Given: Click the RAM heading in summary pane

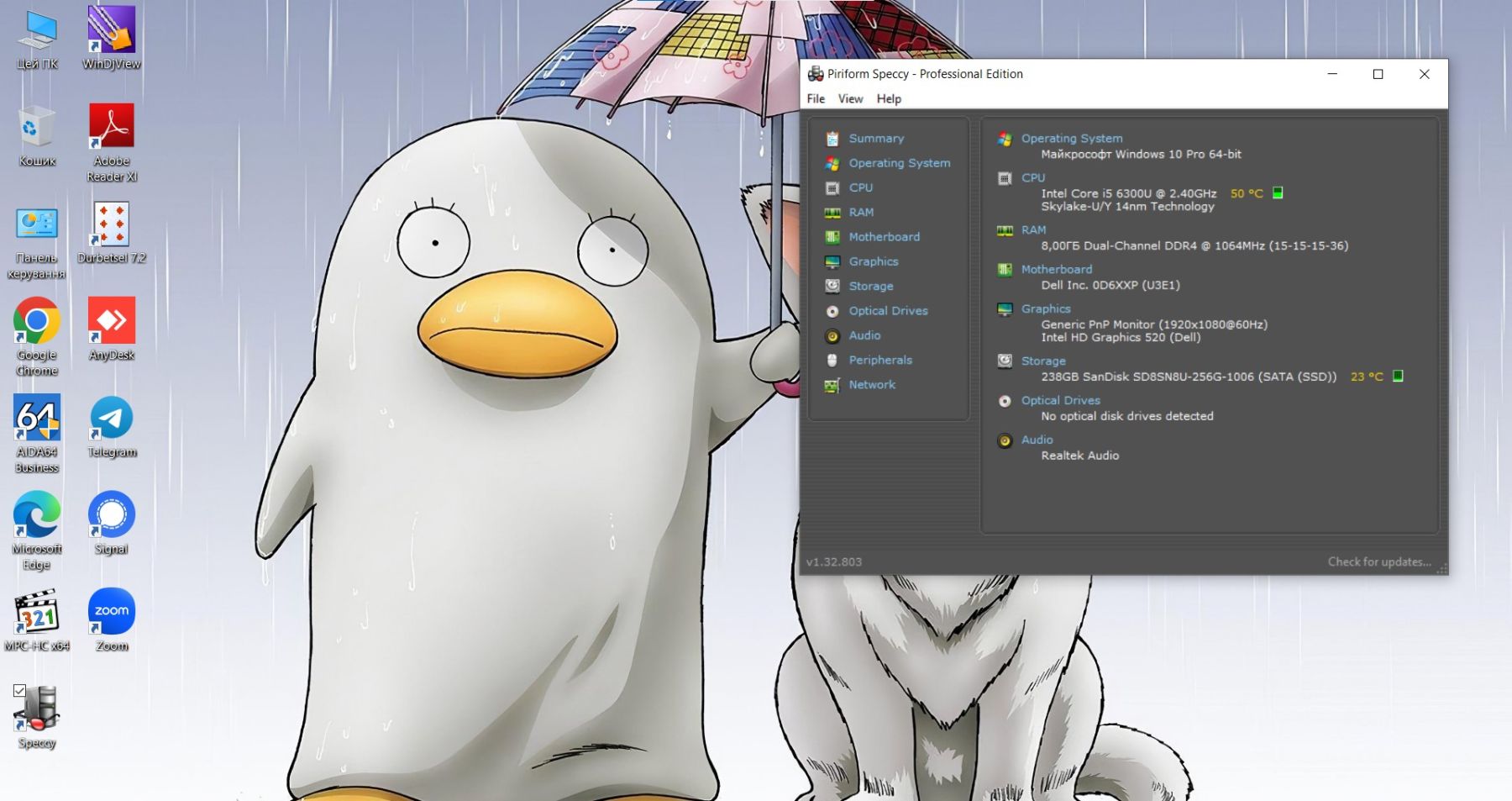Looking at the screenshot, I should (1033, 230).
